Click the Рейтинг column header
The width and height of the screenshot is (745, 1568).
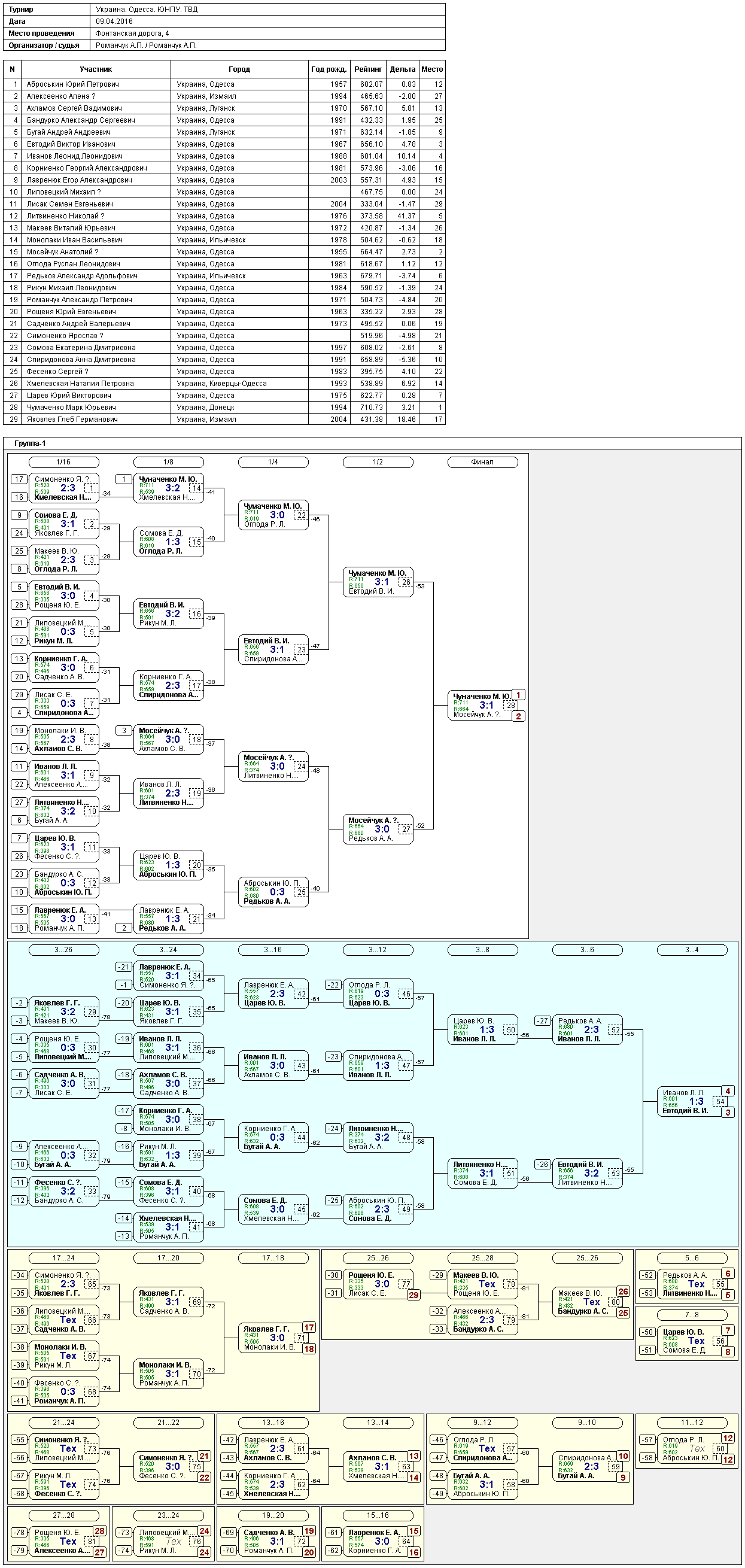(x=368, y=69)
